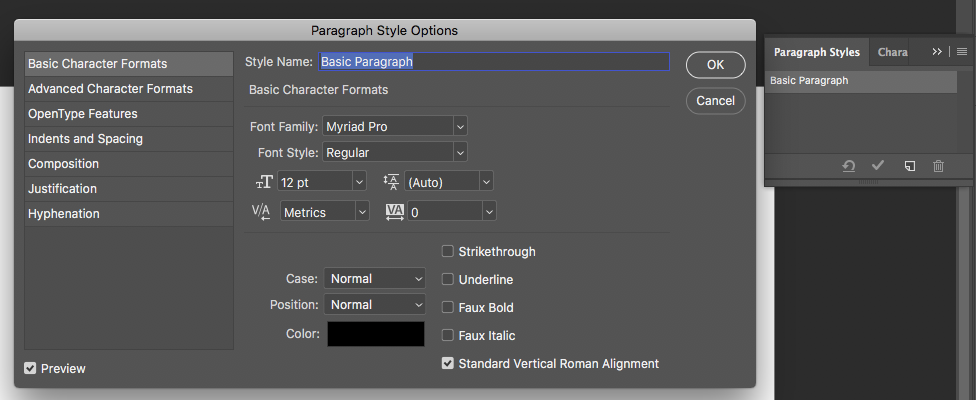
Task: Toggle the Faux Bold checkbox
Action: click(448, 308)
